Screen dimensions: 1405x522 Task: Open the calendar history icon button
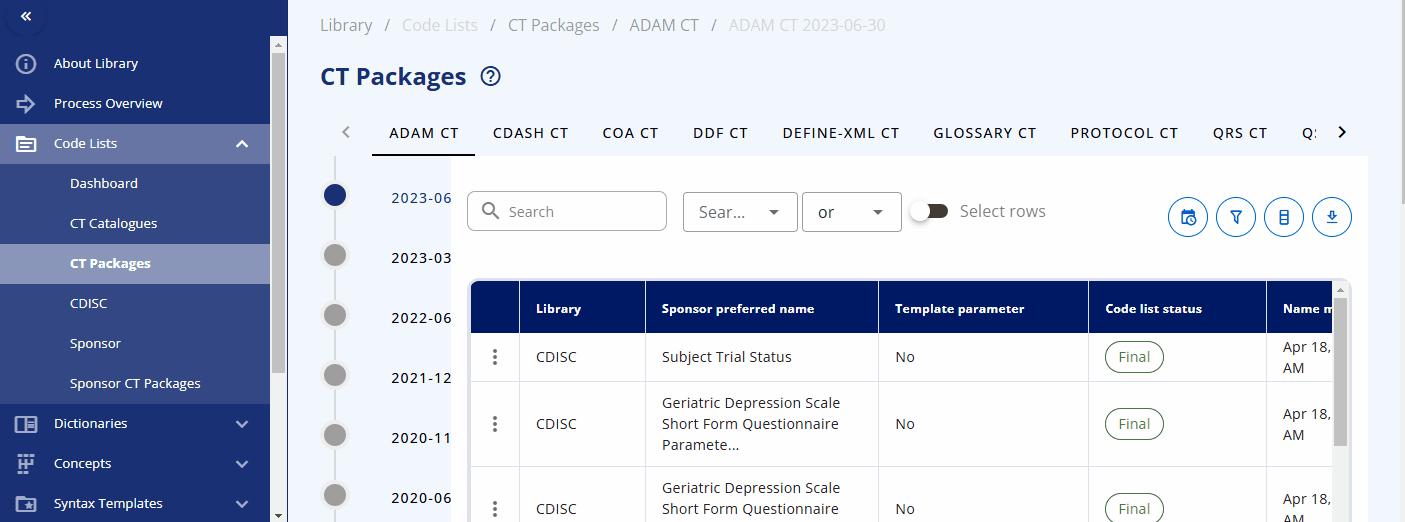tap(1188, 217)
